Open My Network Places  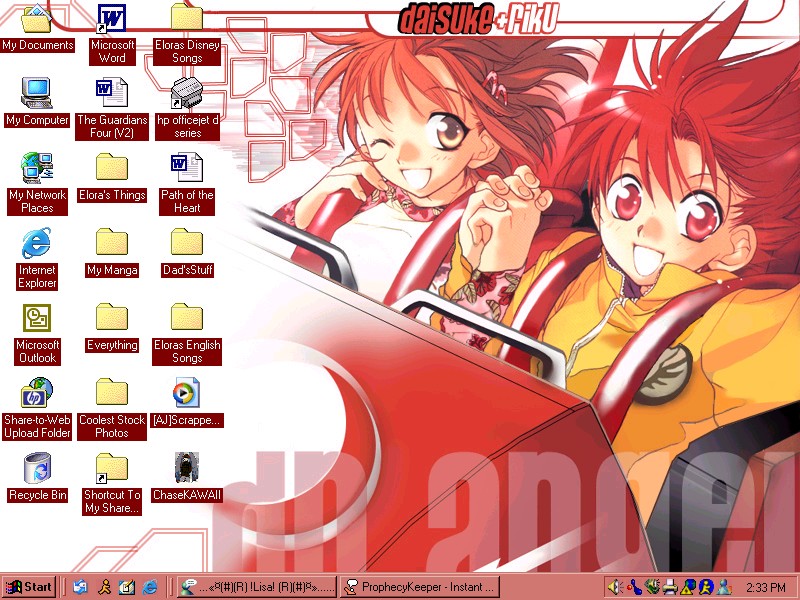tap(37, 168)
